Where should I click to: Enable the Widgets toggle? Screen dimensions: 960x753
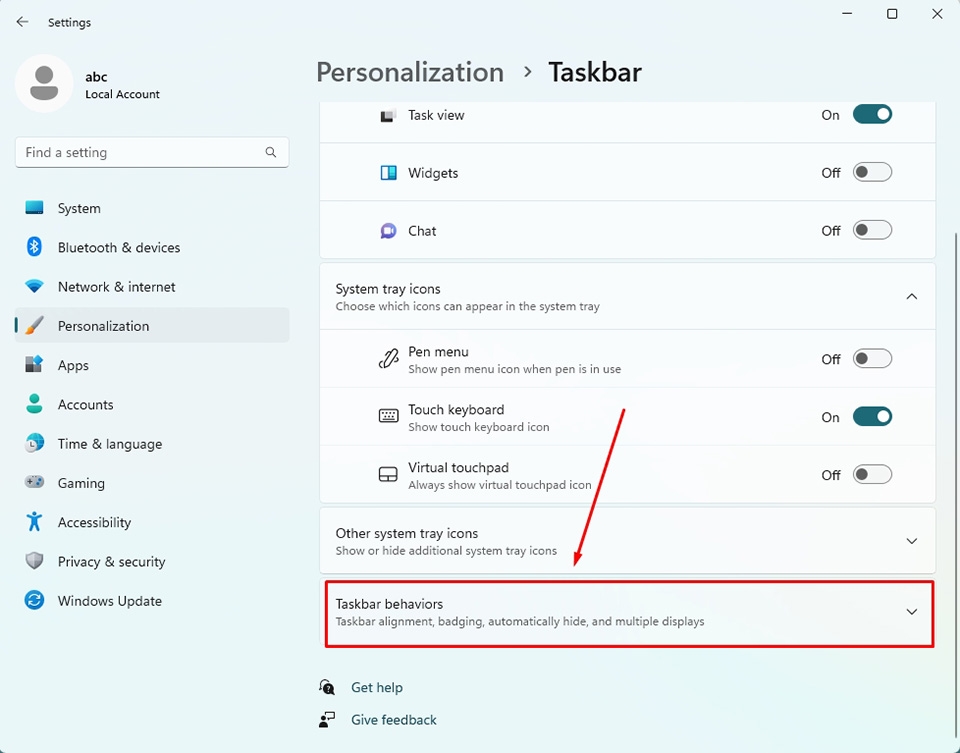pyautogui.click(x=871, y=172)
